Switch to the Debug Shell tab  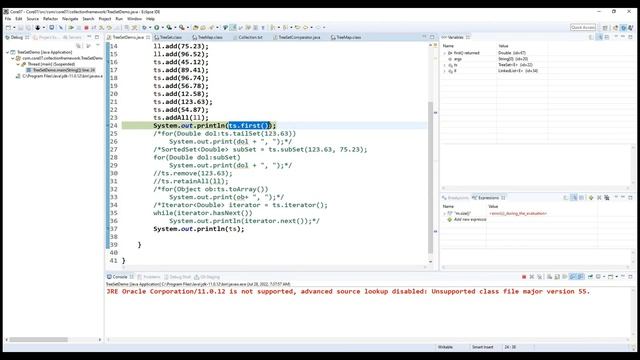tap(178, 277)
